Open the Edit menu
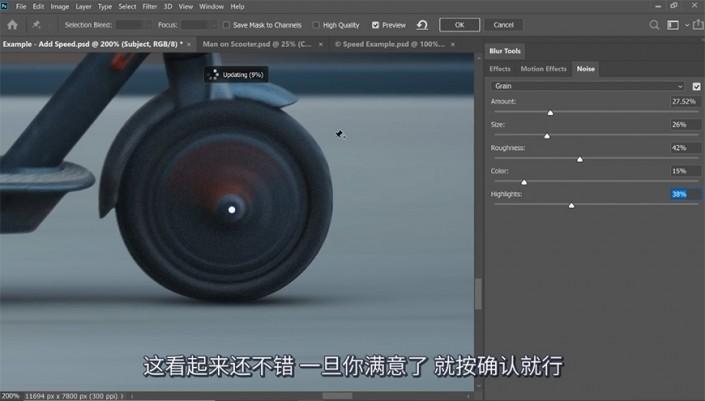The height and width of the screenshot is (401, 705). click(39, 6)
